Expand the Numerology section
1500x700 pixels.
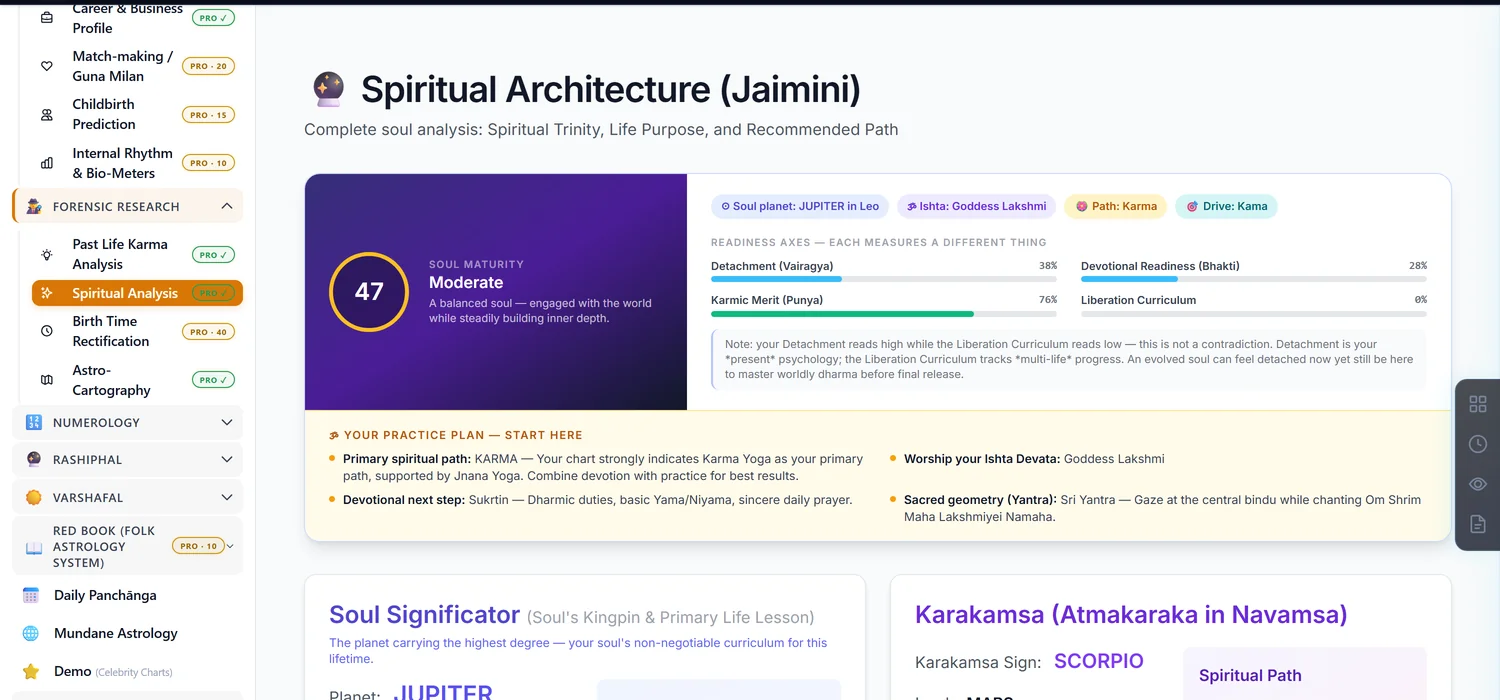pos(128,422)
